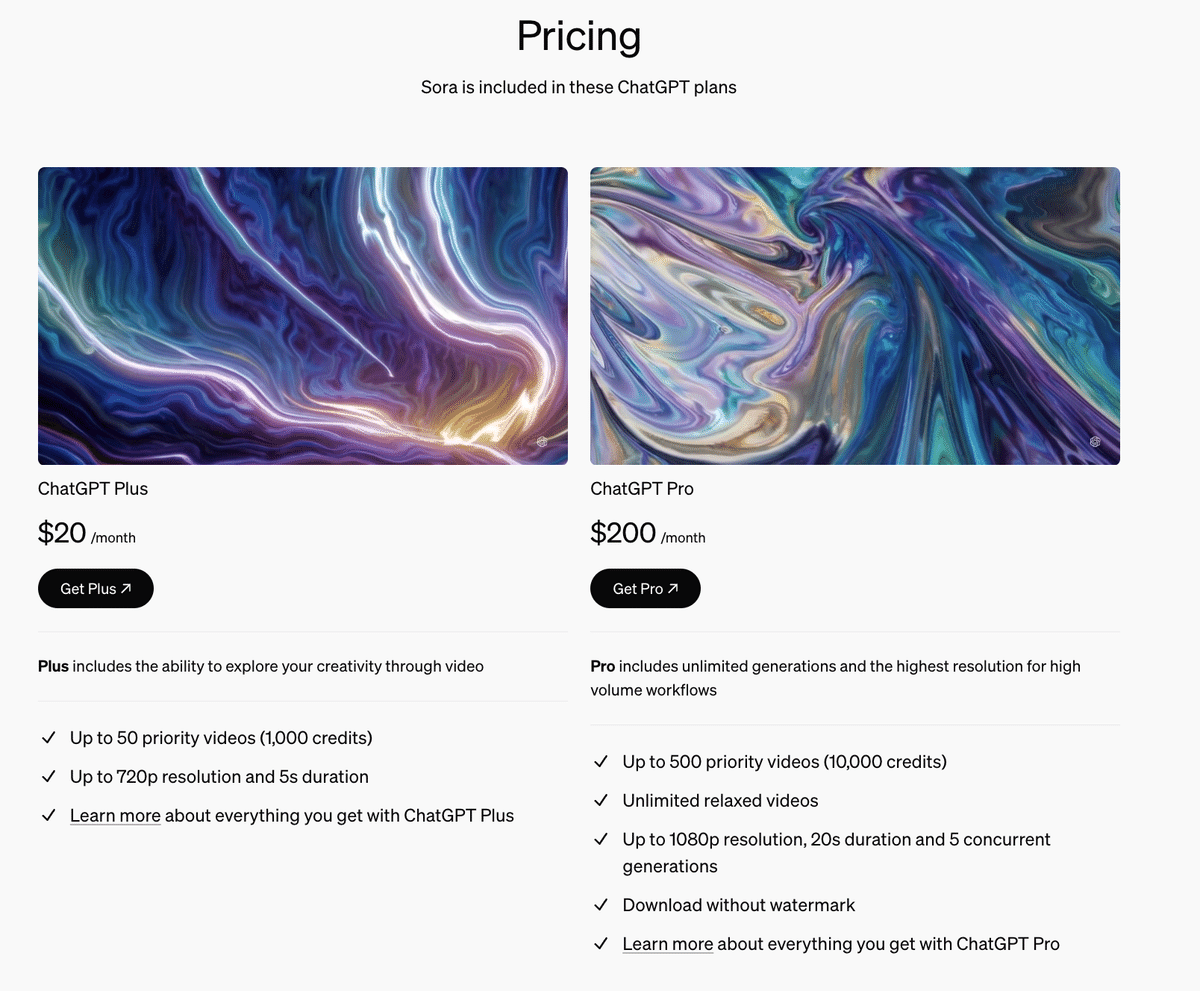Click the Get Pro button
Screen dimensions: 1200x991
click(645, 589)
